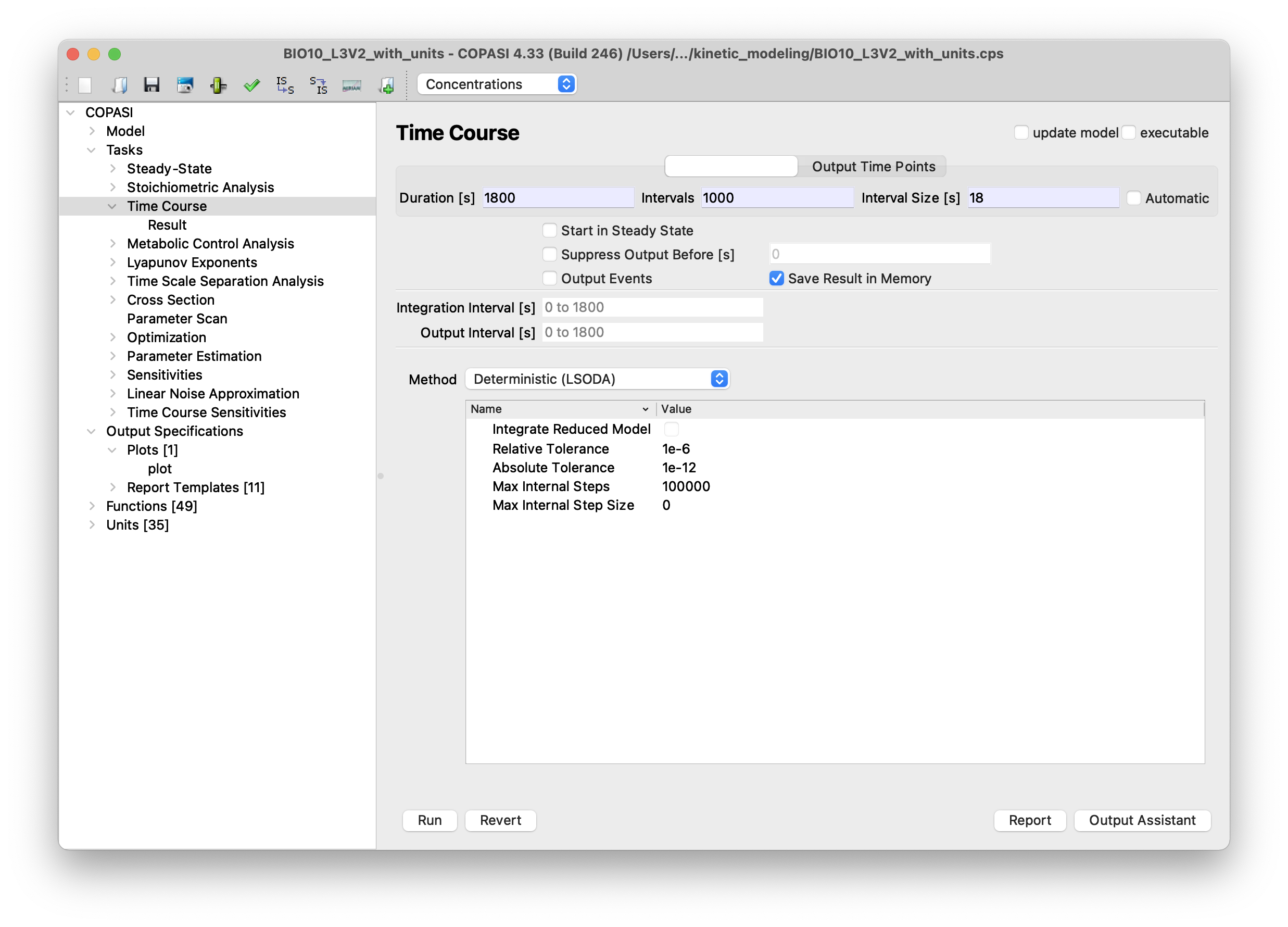Click the green checkmark Check Model icon
The width and height of the screenshot is (1288, 927).
pyautogui.click(x=251, y=85)
